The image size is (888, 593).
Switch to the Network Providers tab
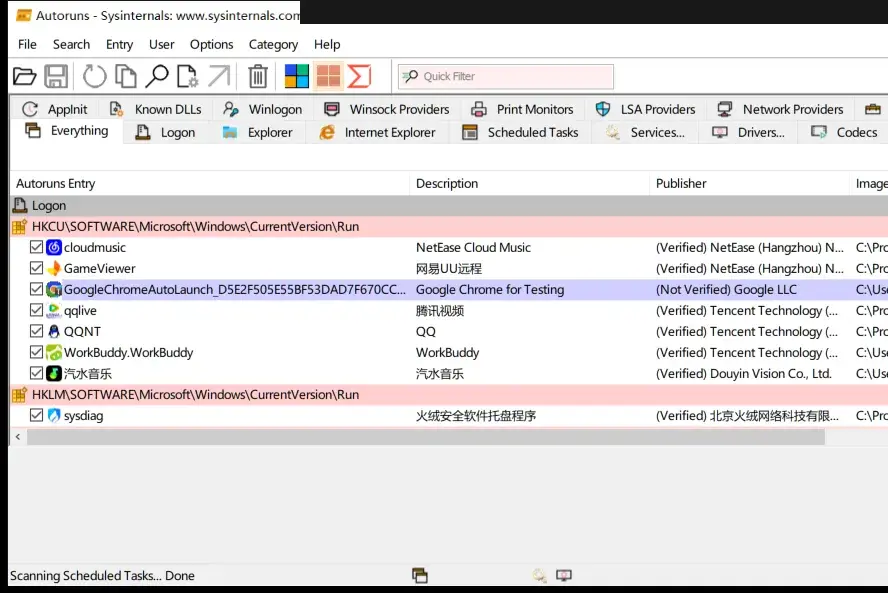click(780, 109)
